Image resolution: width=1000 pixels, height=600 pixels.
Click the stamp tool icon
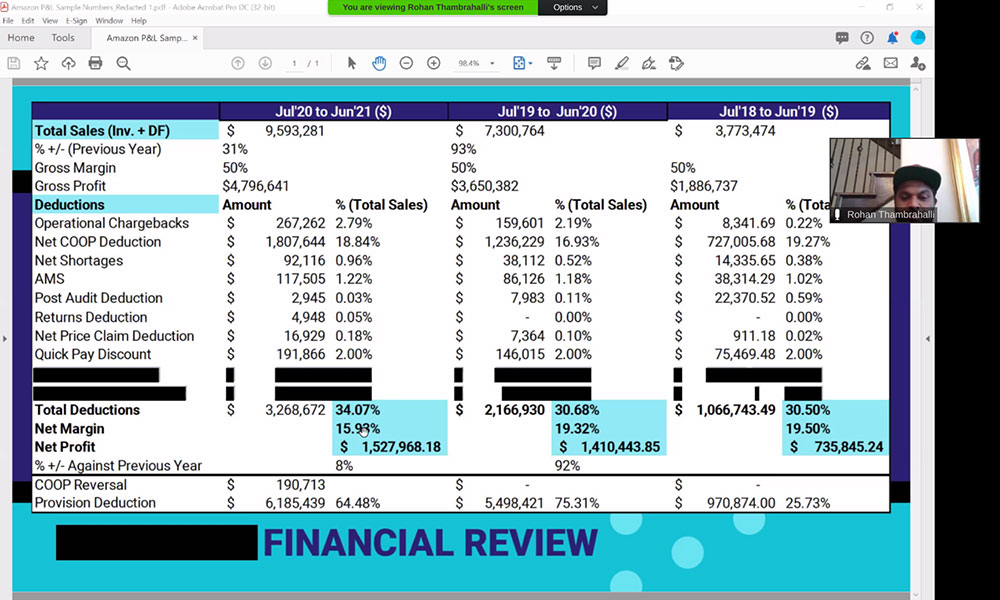[x=676, y=63]
